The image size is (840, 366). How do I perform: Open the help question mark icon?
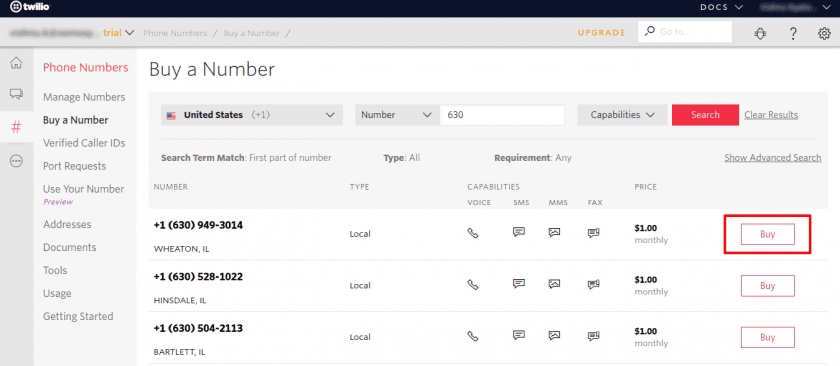[793, 33]
